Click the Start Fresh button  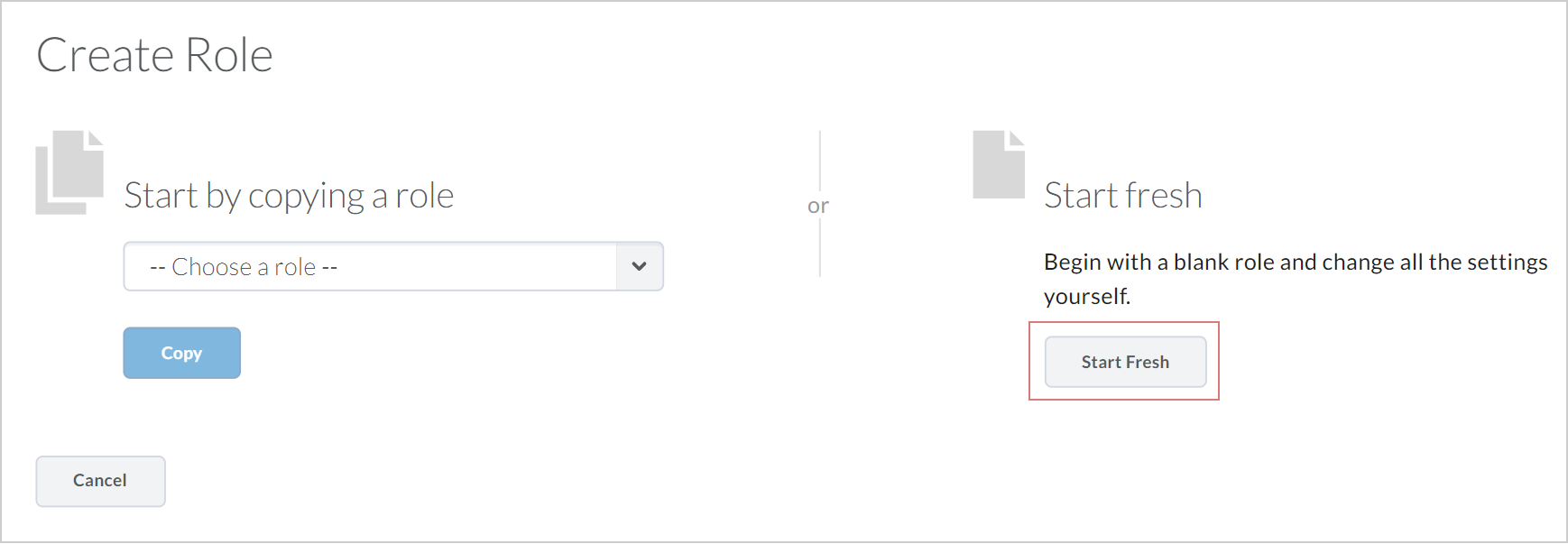coord(1125,362)
